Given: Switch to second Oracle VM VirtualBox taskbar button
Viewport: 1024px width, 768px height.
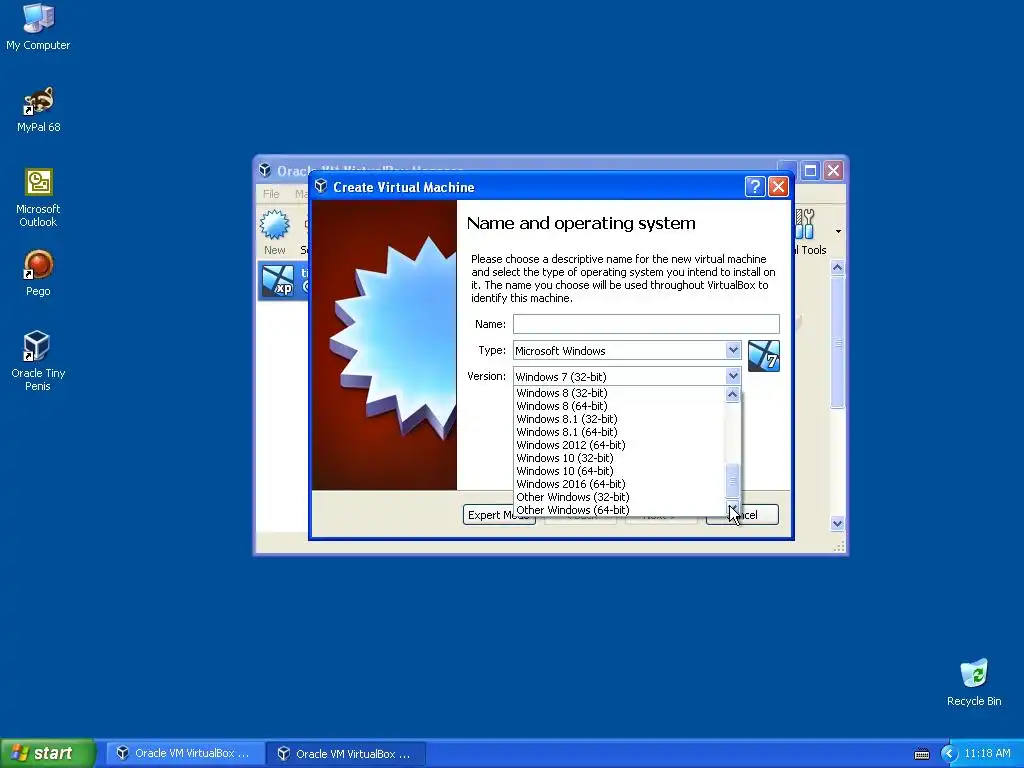Looking at the screenshot, I should tap(345, 754).
